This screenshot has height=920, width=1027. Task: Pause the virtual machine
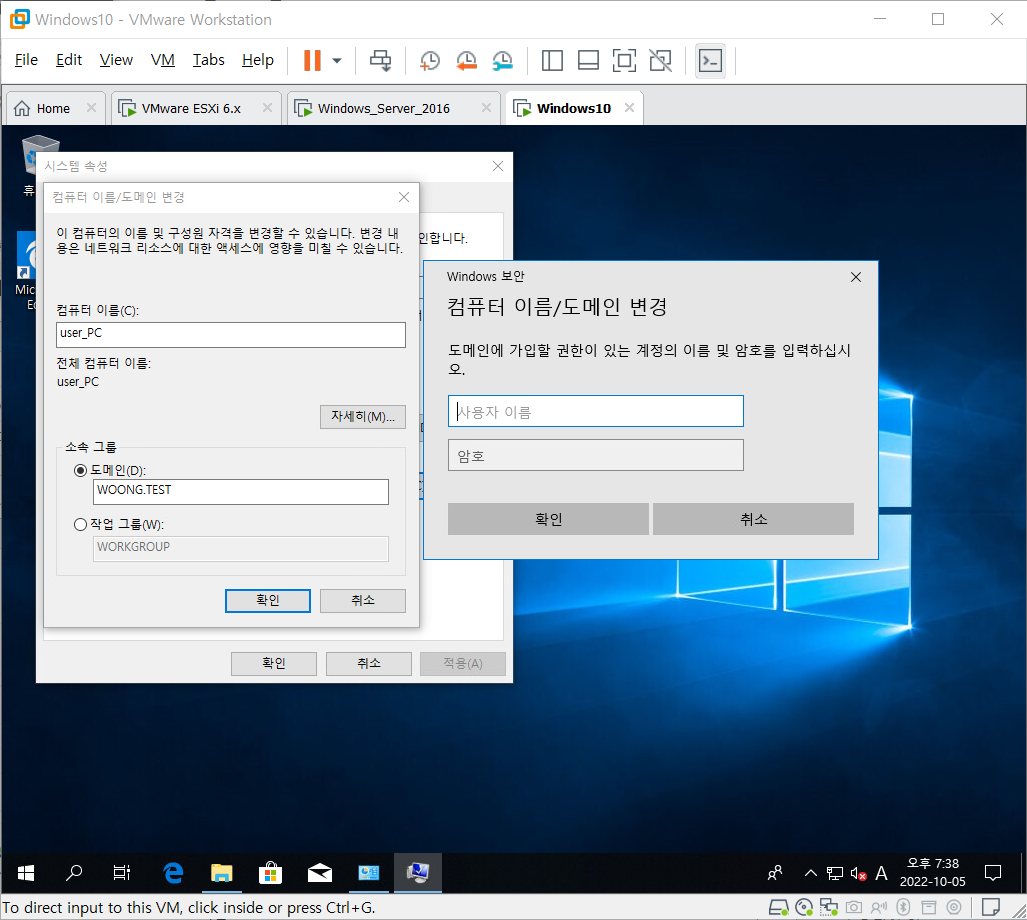point(312,60)
